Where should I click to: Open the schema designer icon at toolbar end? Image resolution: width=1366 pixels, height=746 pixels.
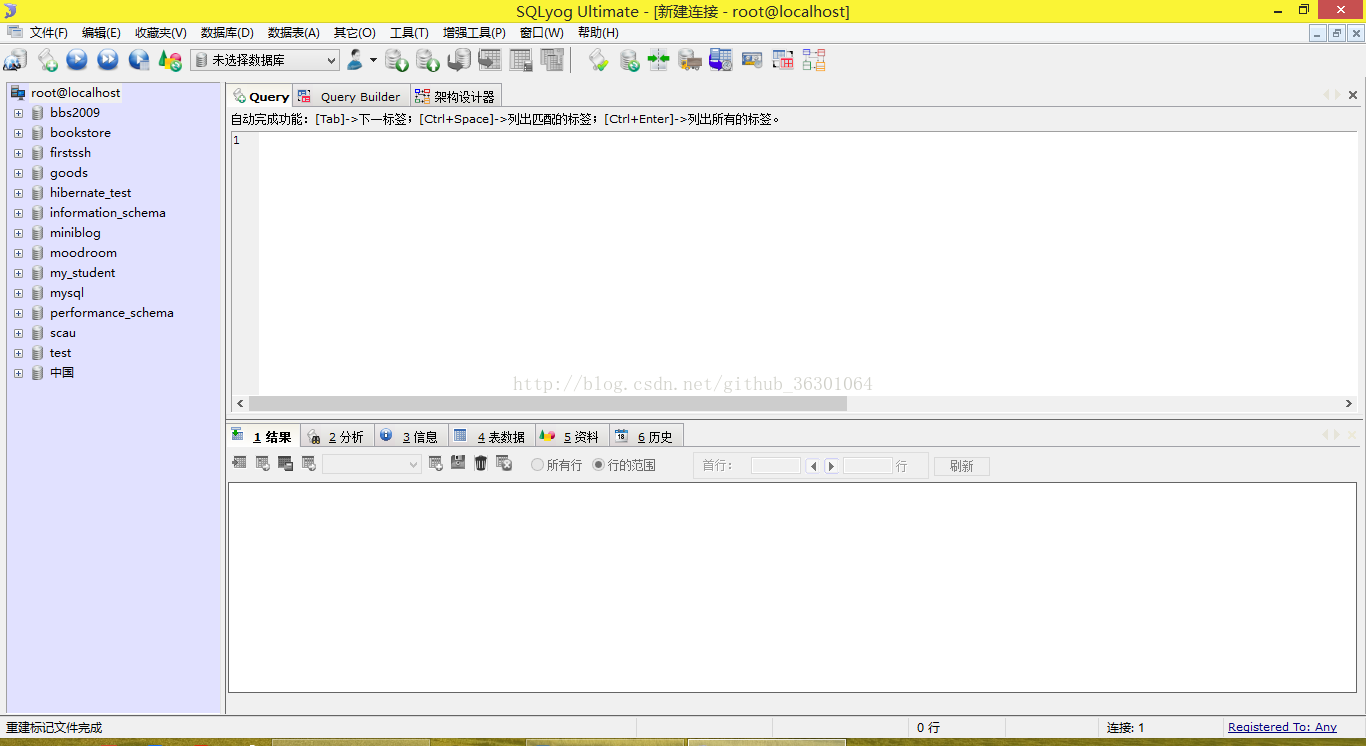814,60
